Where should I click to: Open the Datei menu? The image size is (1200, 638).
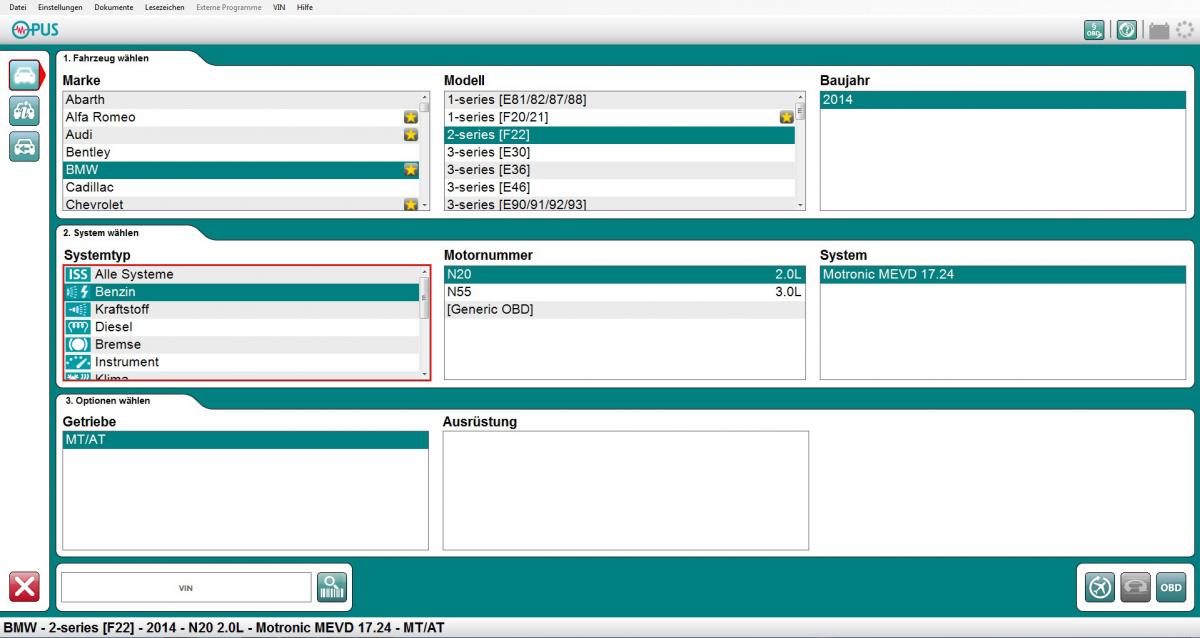click(x=17, y=7)
